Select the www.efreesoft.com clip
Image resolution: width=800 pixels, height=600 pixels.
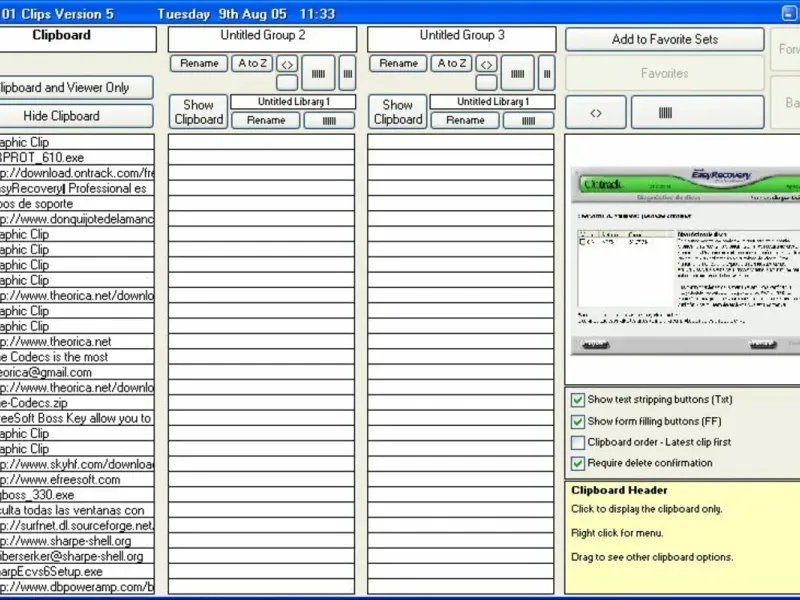[77, 480]
